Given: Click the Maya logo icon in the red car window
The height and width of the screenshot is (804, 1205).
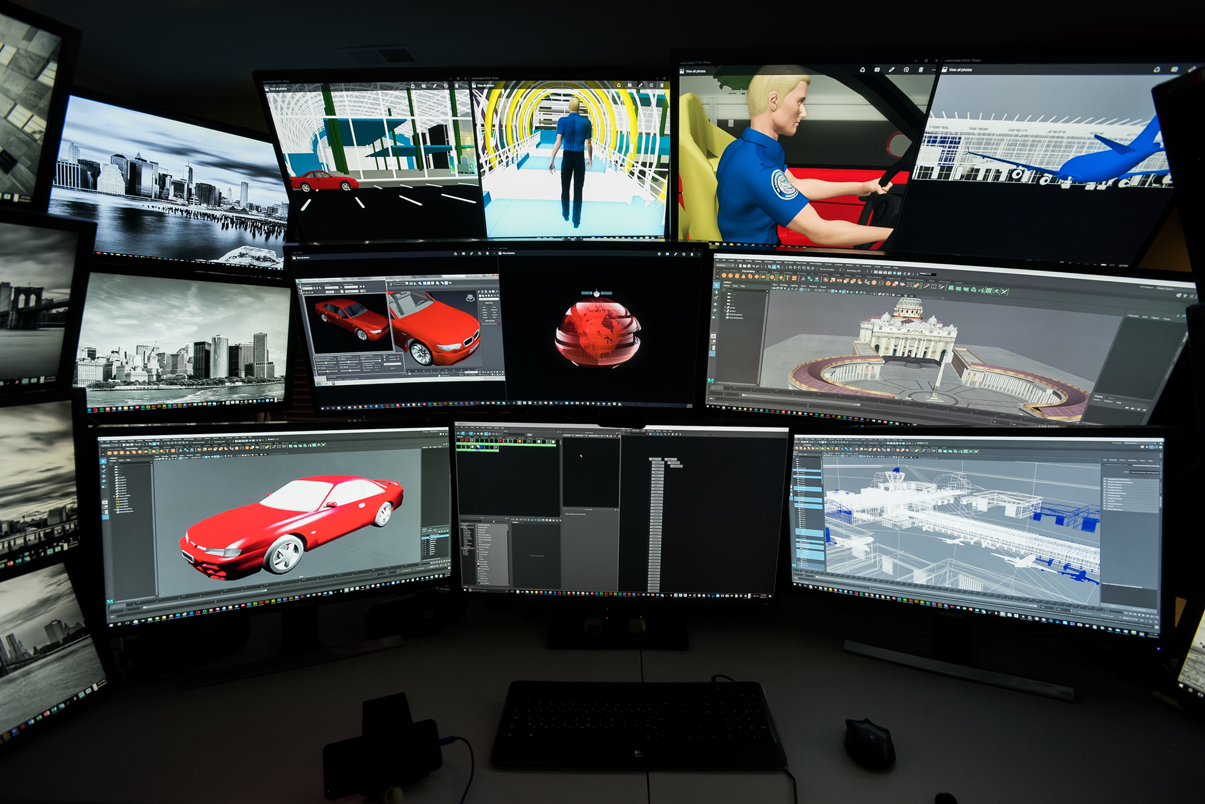Looking at the screenshot, I should tap(110, 601).
